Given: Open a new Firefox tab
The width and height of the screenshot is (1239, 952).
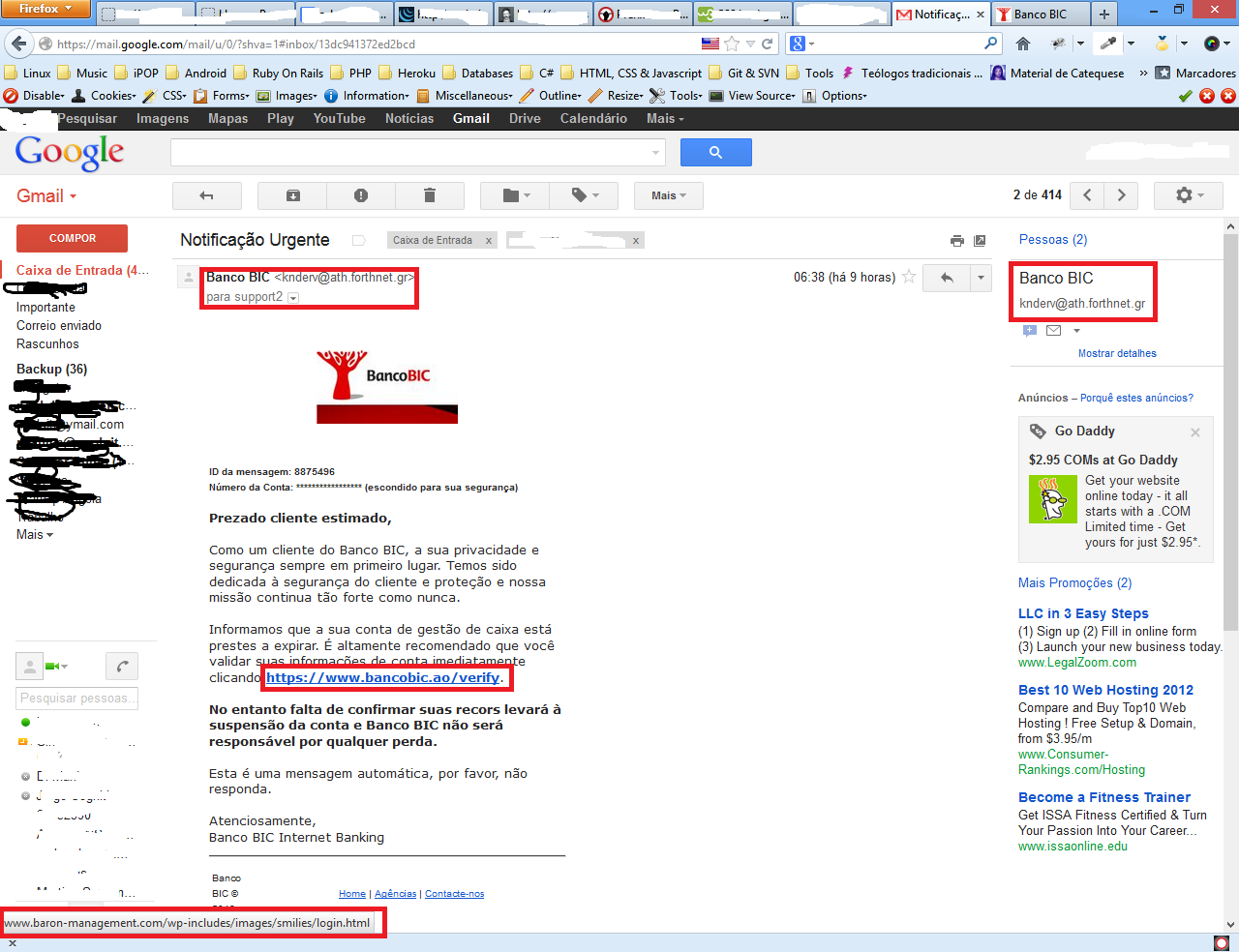Looking at the screenshot, I should (x=1103, y=14).
